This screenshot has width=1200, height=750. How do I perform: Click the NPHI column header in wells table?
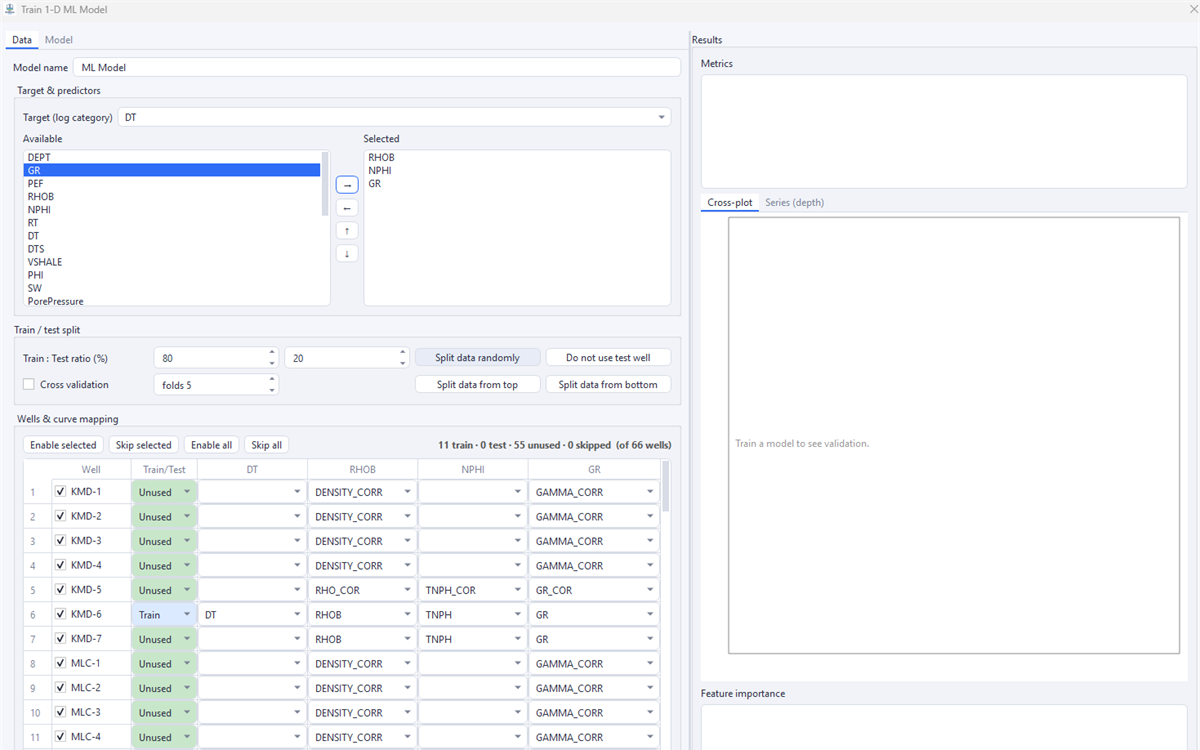coord(472,469)
